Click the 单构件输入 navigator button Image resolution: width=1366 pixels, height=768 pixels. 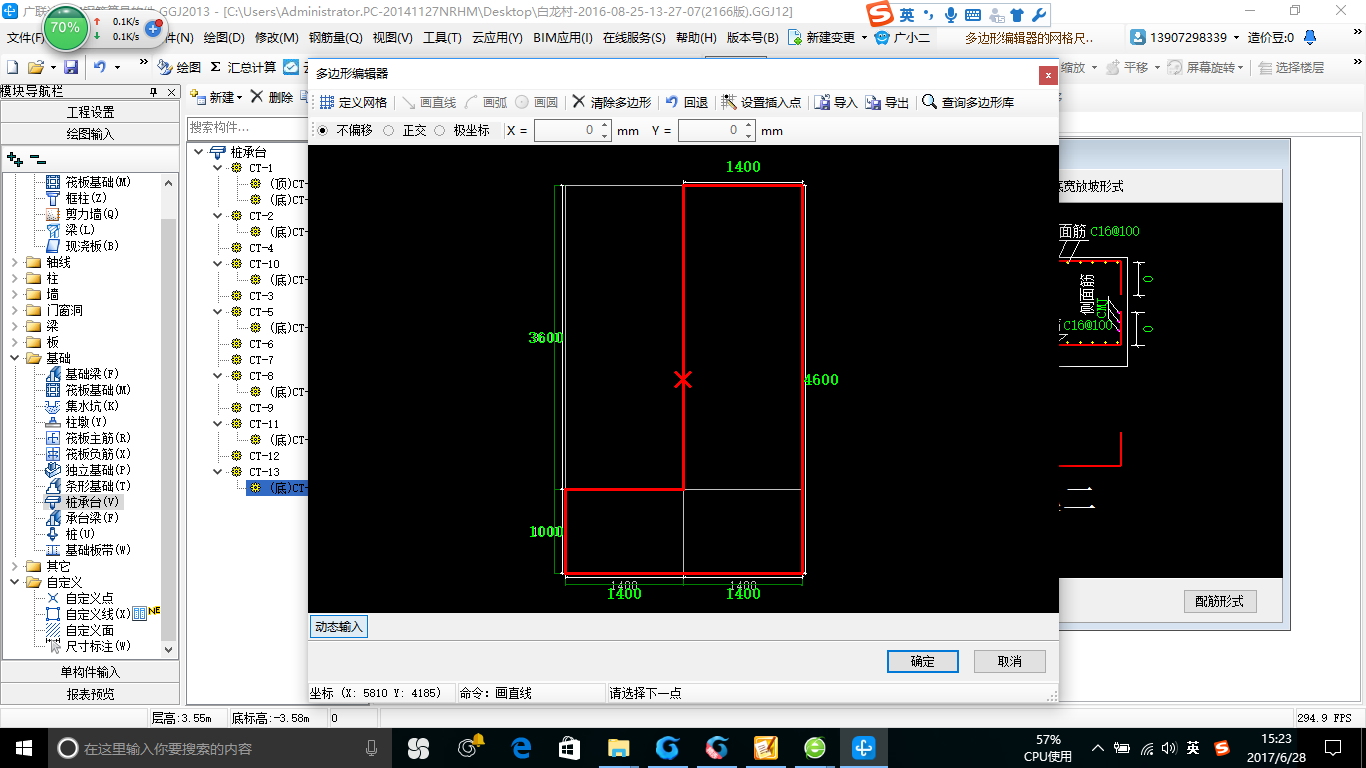[x=90, y=672]
